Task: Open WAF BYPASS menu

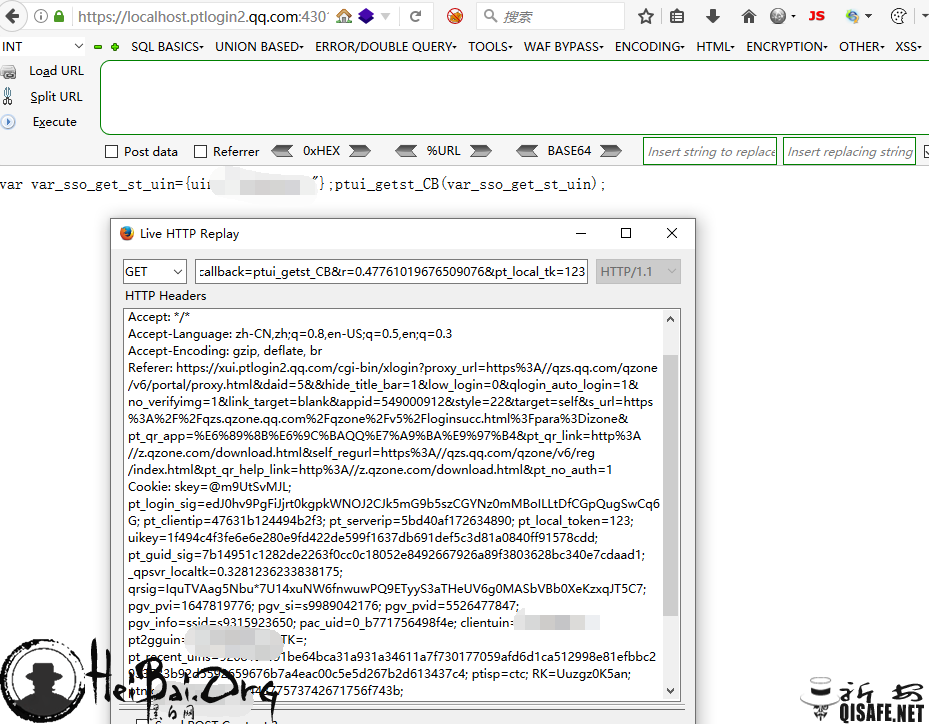Action: tap(563, 47)
